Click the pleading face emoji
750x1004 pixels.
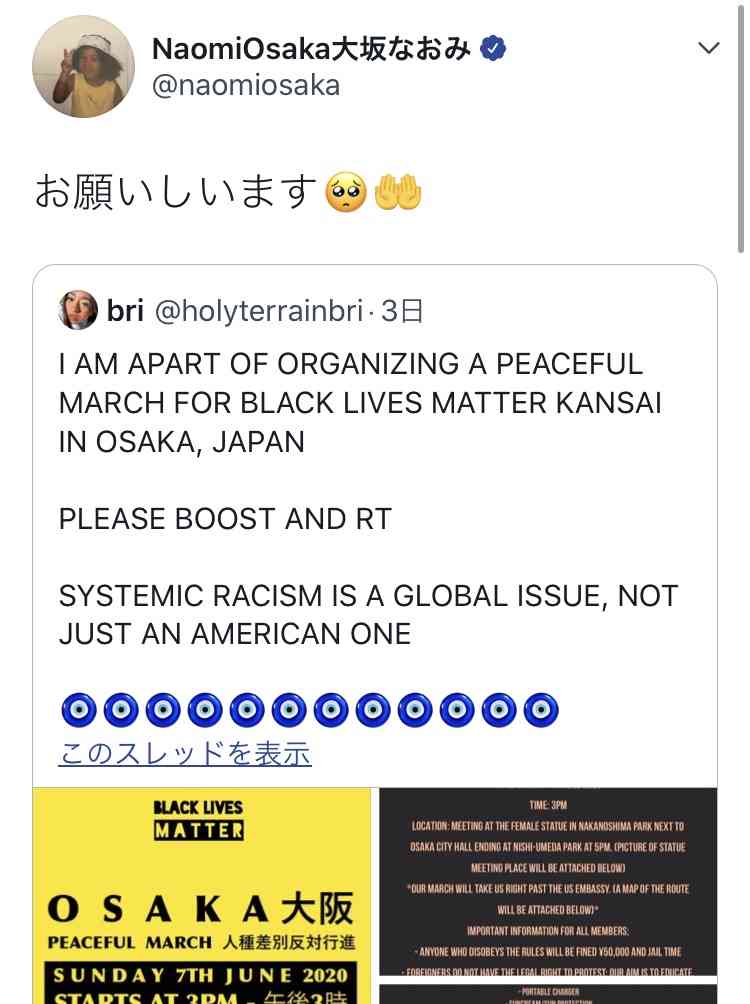tap(346, 192)
